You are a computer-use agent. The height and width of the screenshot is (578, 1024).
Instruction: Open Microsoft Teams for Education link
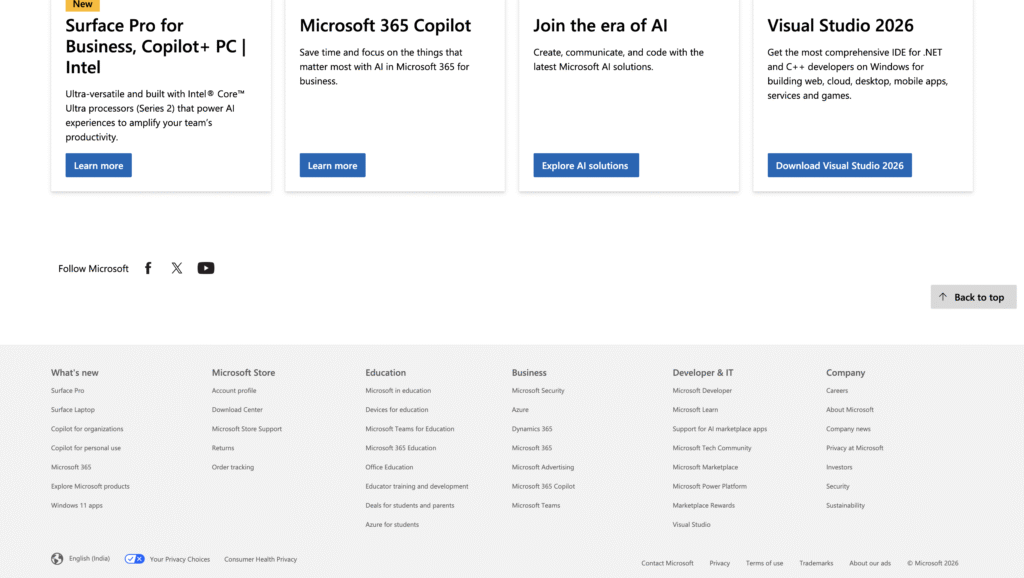[409, 429]
